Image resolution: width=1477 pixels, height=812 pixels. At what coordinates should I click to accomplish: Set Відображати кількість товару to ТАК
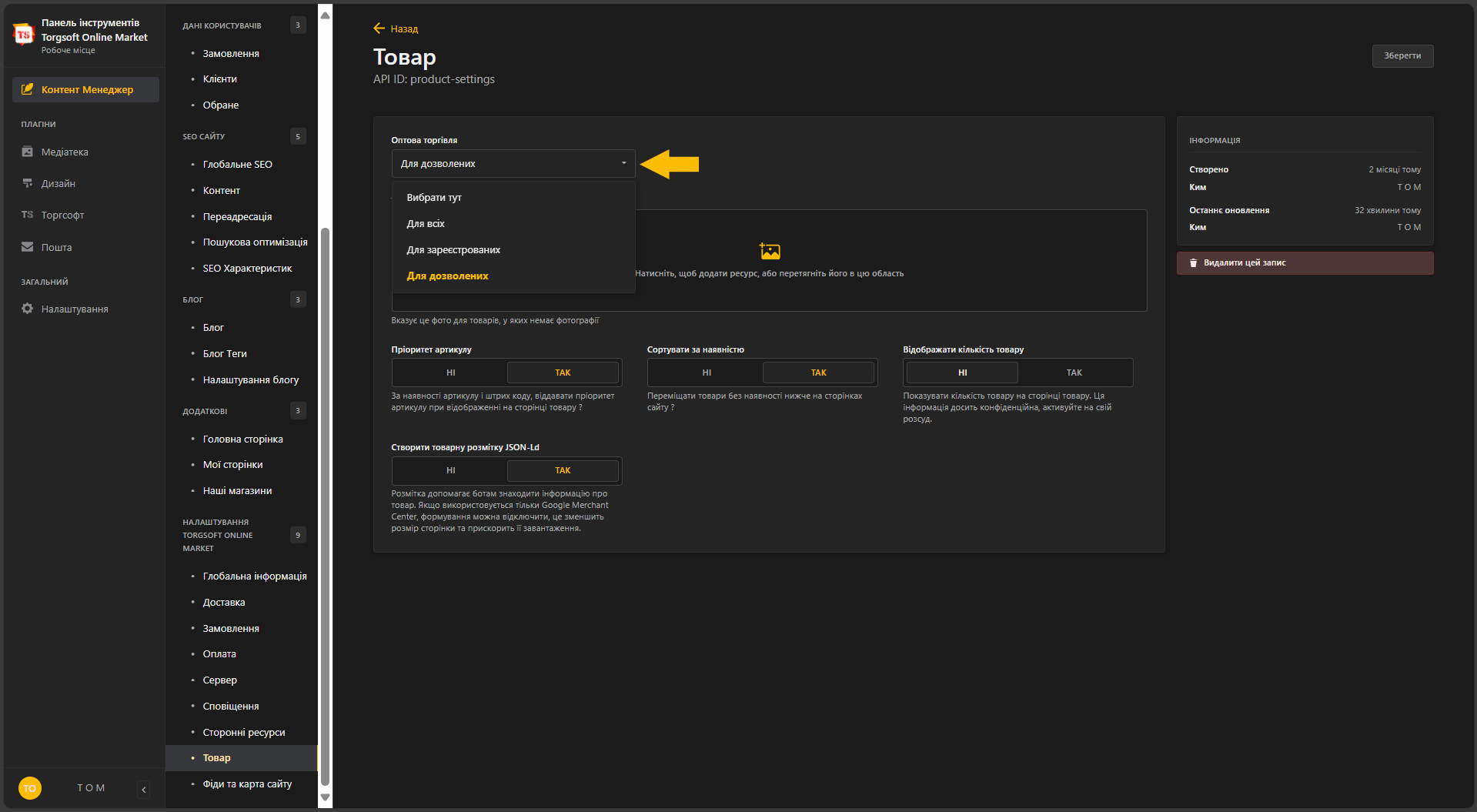(x=1074, y=373)
